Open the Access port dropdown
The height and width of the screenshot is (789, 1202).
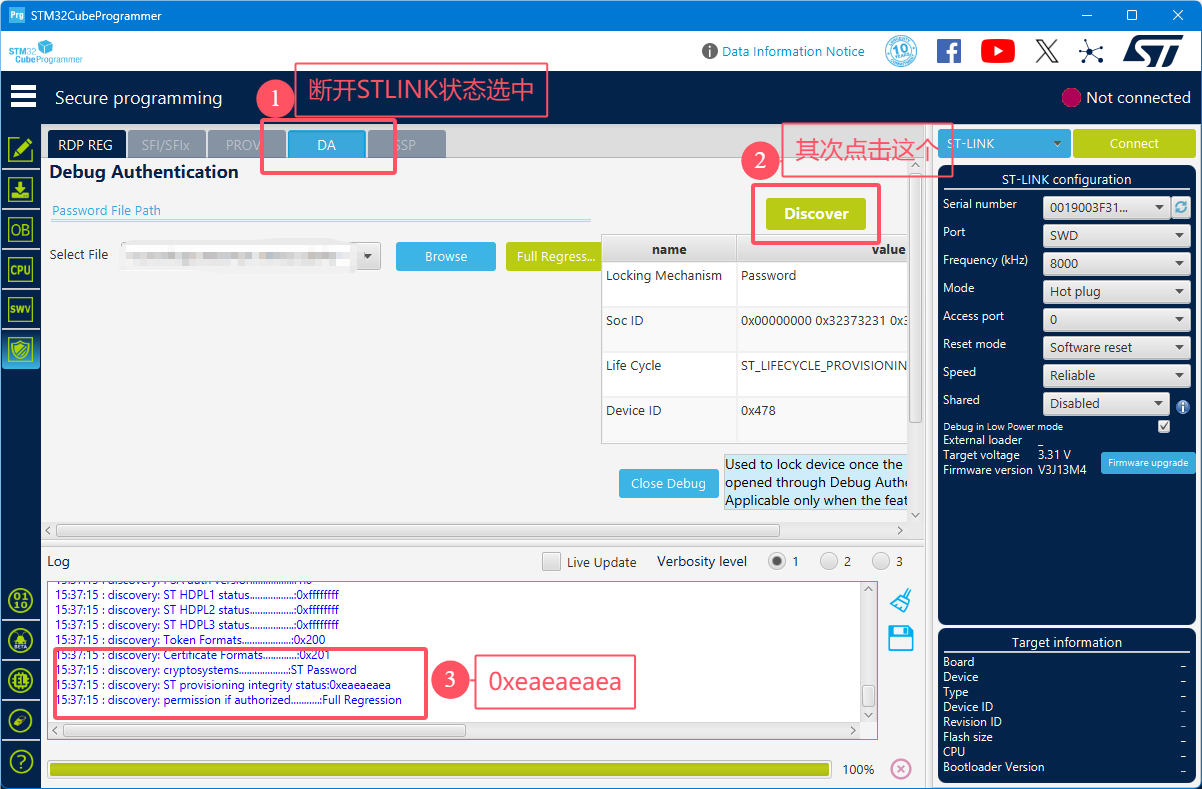coord(1116,319)
